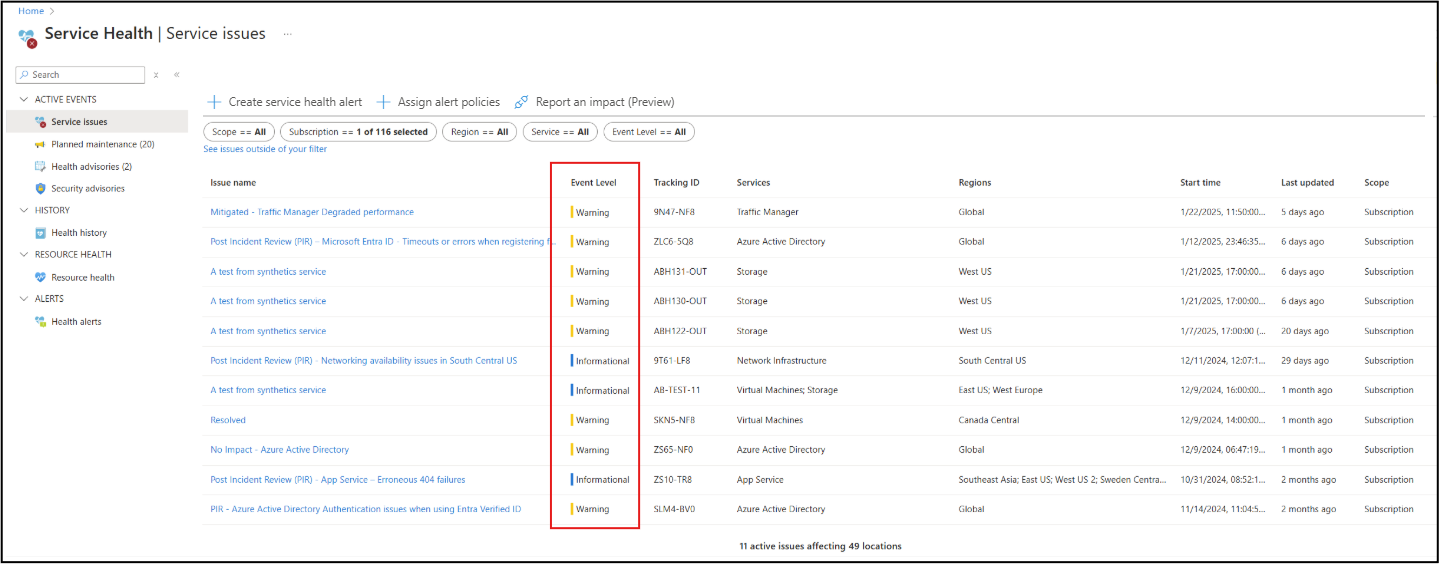Open the Resolved issue link

point(228,420)
